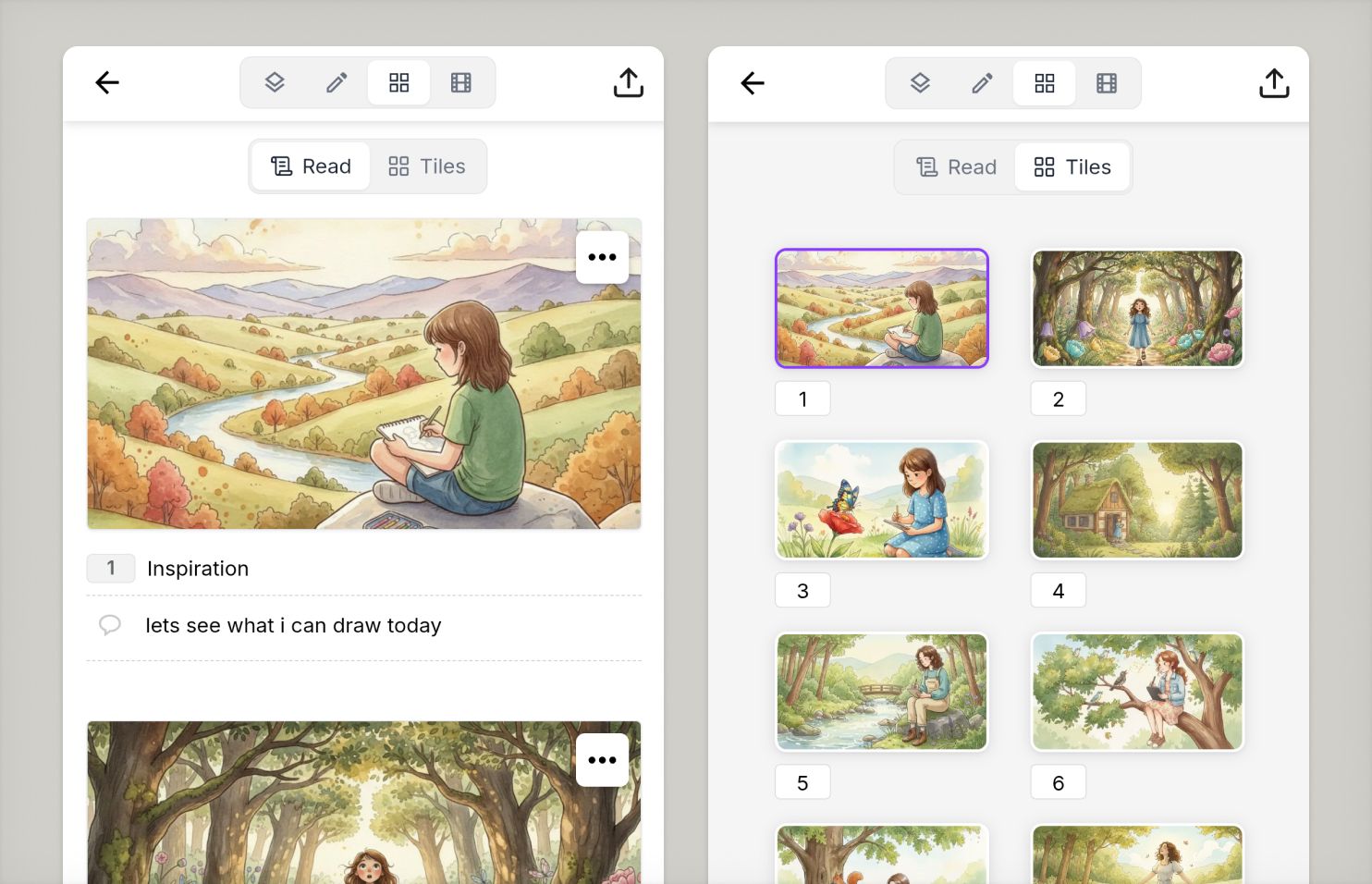
Task: Click the number label 1 under first tile
Action: tap(802, 399)
